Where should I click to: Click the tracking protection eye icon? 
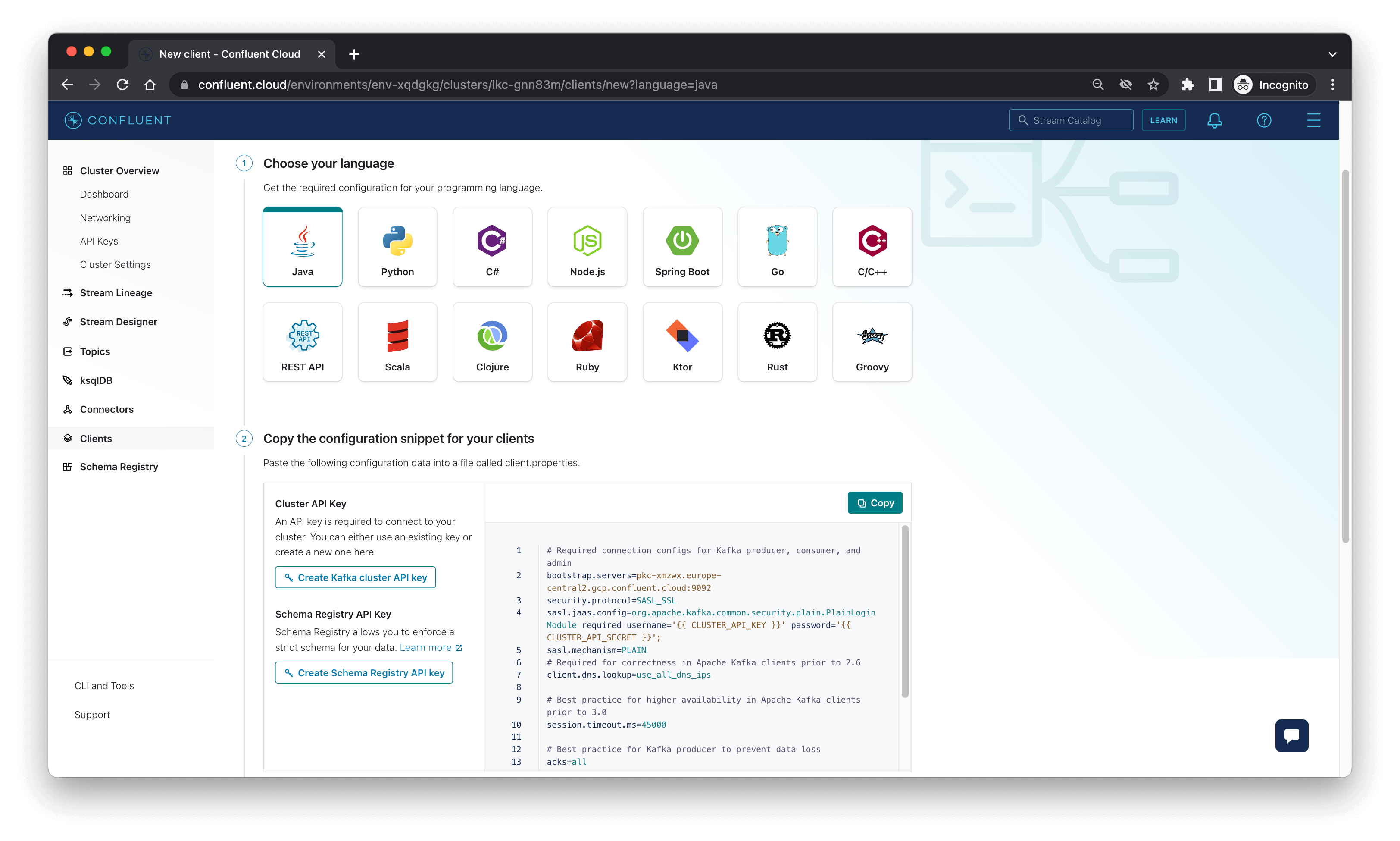(x=1125, y=85)
